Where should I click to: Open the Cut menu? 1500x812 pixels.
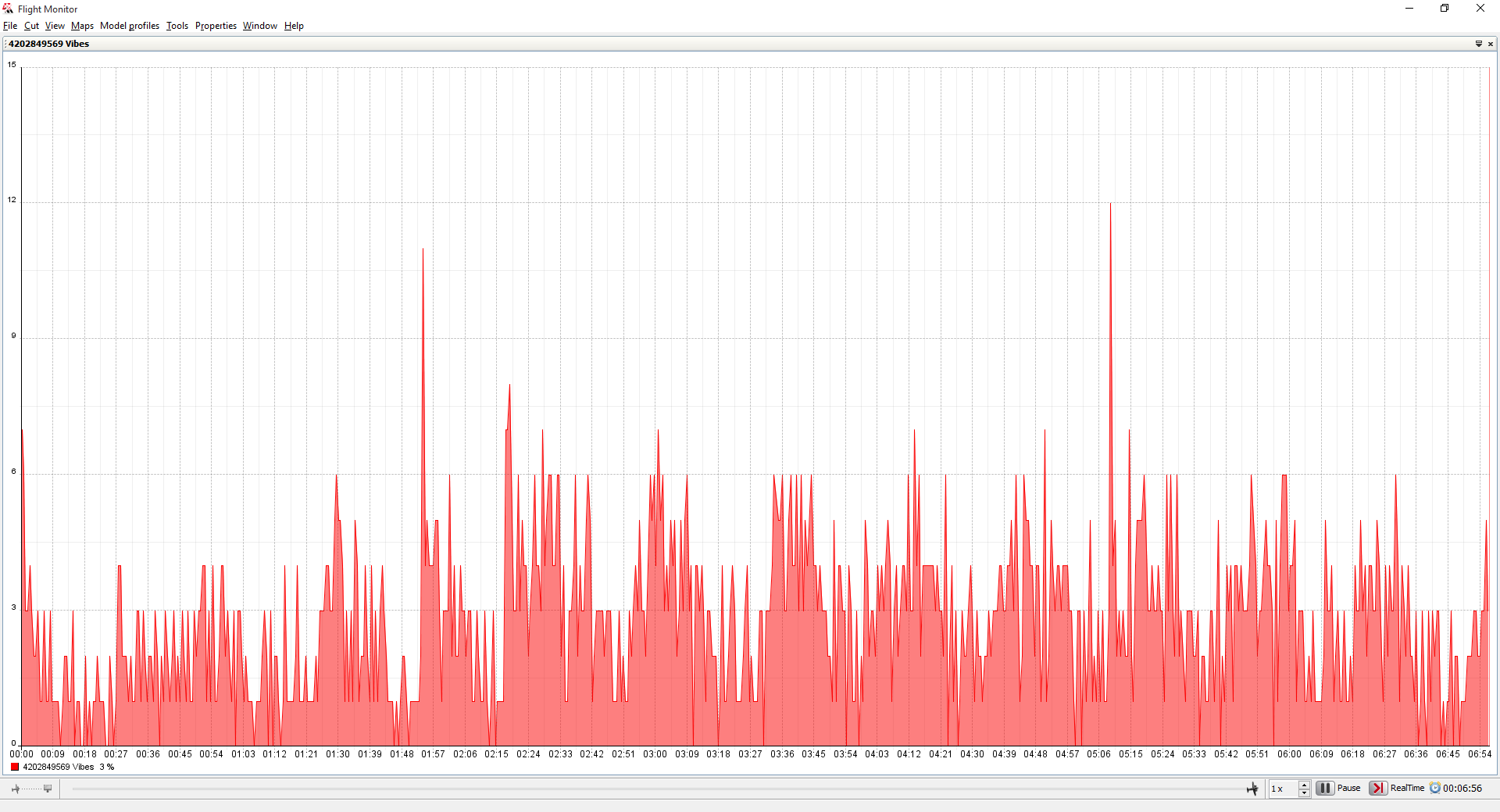tap(31, 26)
